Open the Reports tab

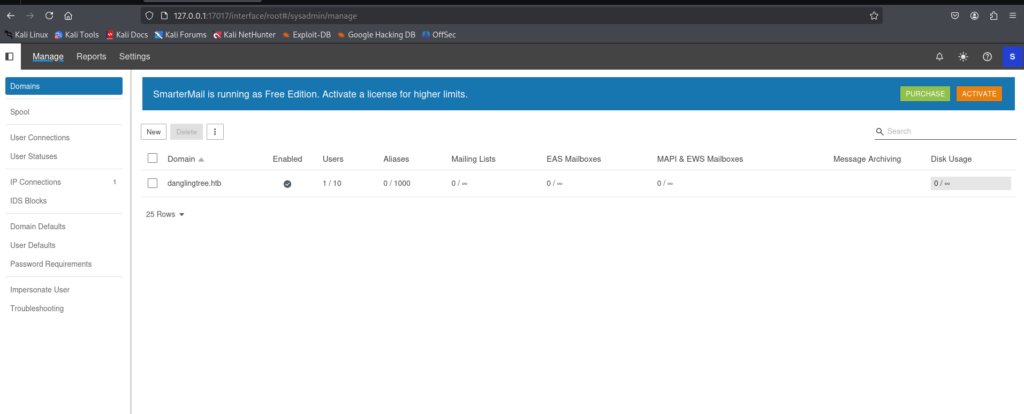pos(91,57)
